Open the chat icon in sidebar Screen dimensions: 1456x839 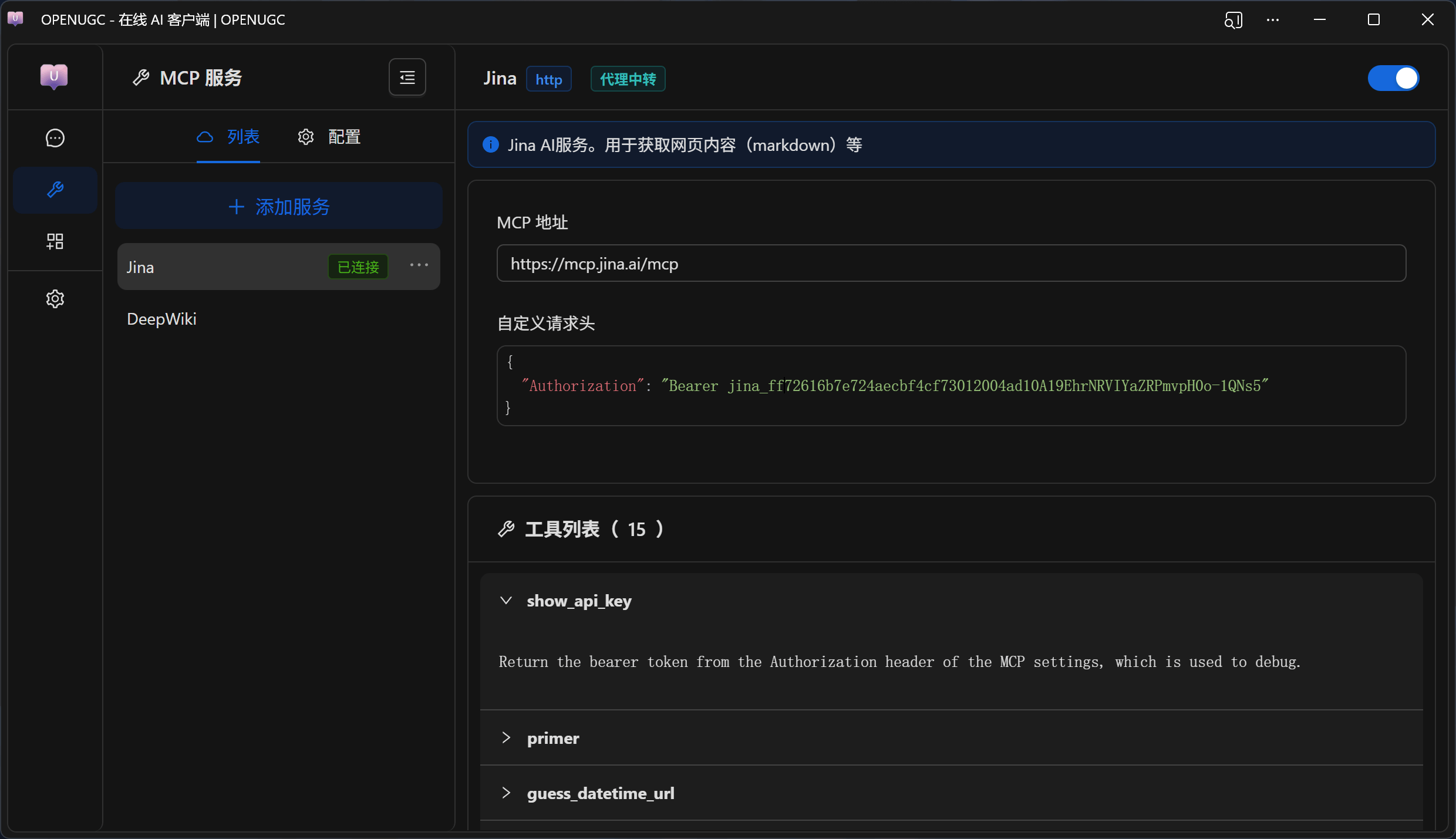(55, 138)
